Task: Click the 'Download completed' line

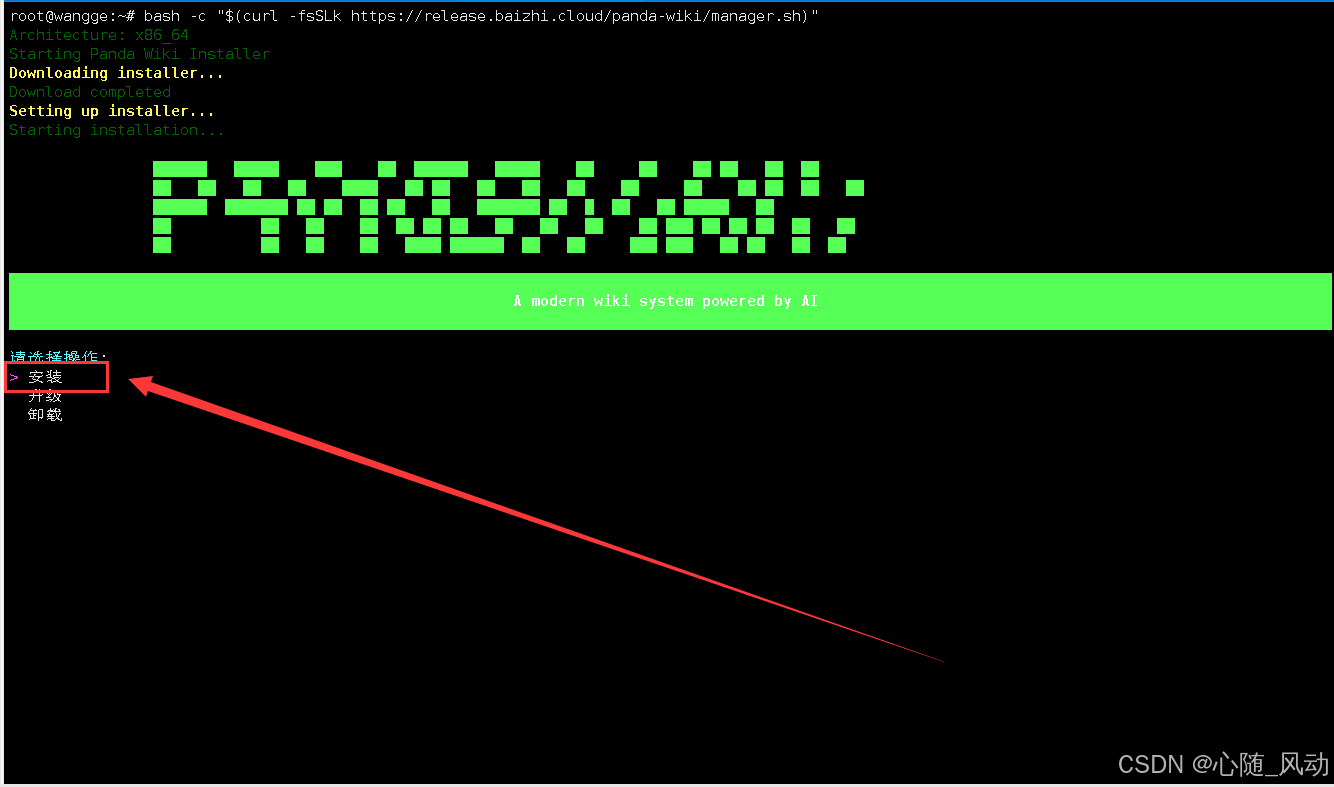Action: pos(90,92)
